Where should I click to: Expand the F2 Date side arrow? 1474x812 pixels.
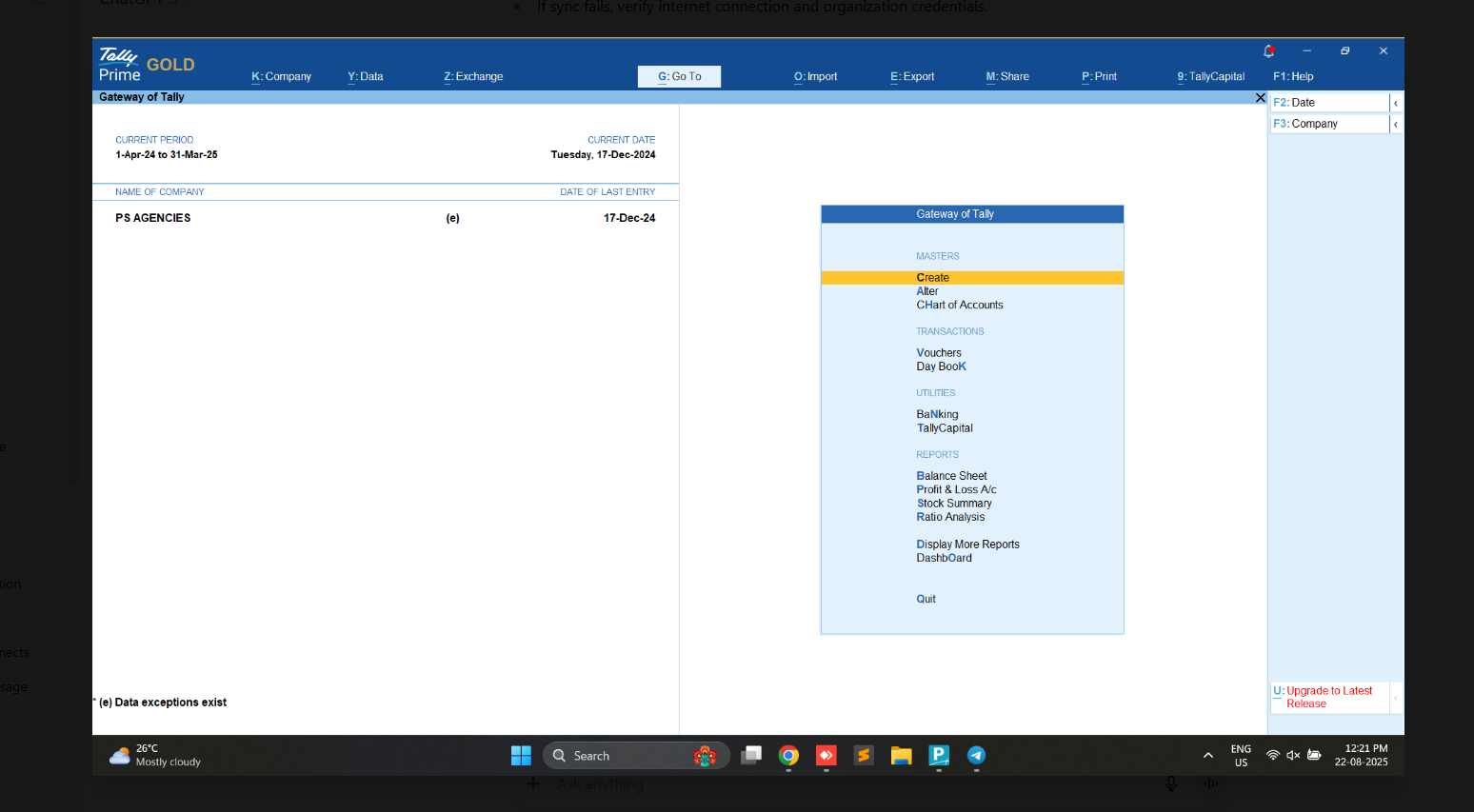1396,103
